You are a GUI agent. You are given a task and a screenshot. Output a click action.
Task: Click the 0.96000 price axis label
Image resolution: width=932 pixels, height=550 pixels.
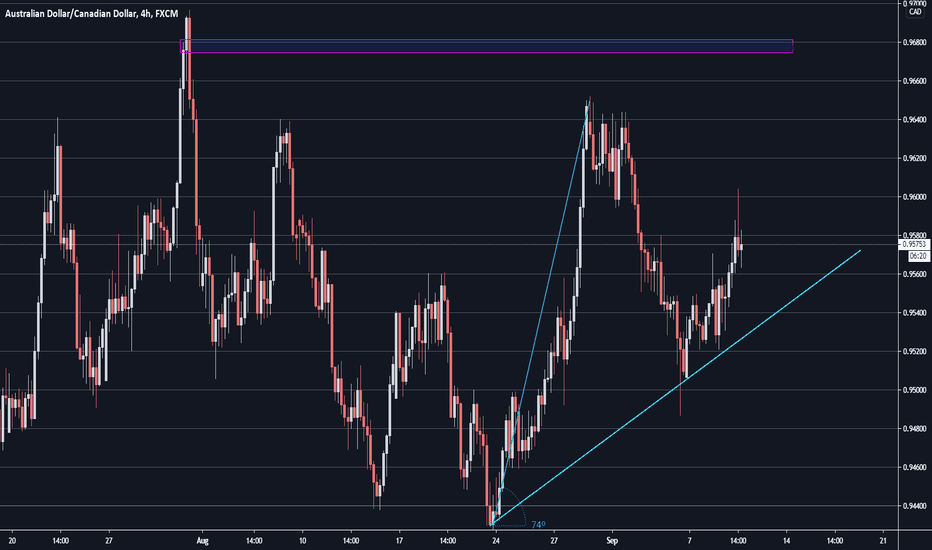tap(916, 197)
